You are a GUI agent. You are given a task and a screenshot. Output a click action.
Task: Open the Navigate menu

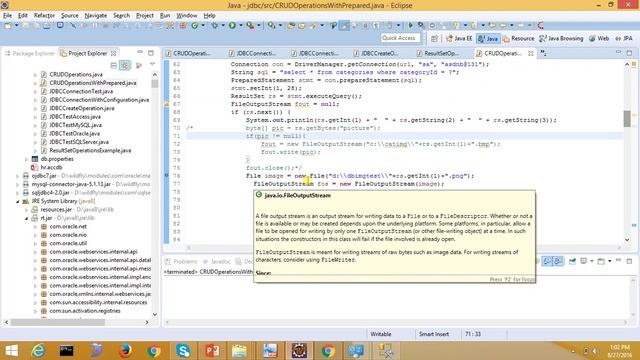tap(96, 16)
